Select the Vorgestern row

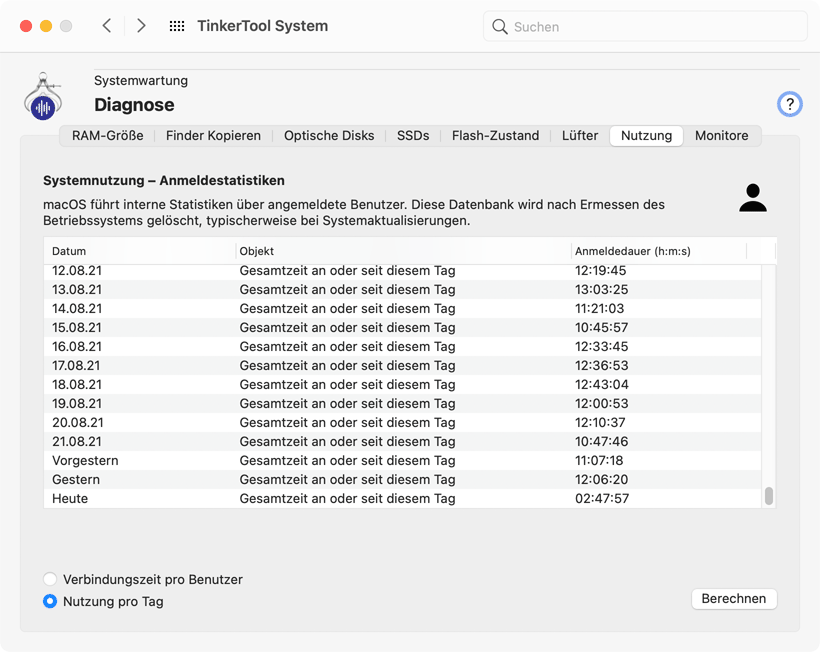click(402, 461)
